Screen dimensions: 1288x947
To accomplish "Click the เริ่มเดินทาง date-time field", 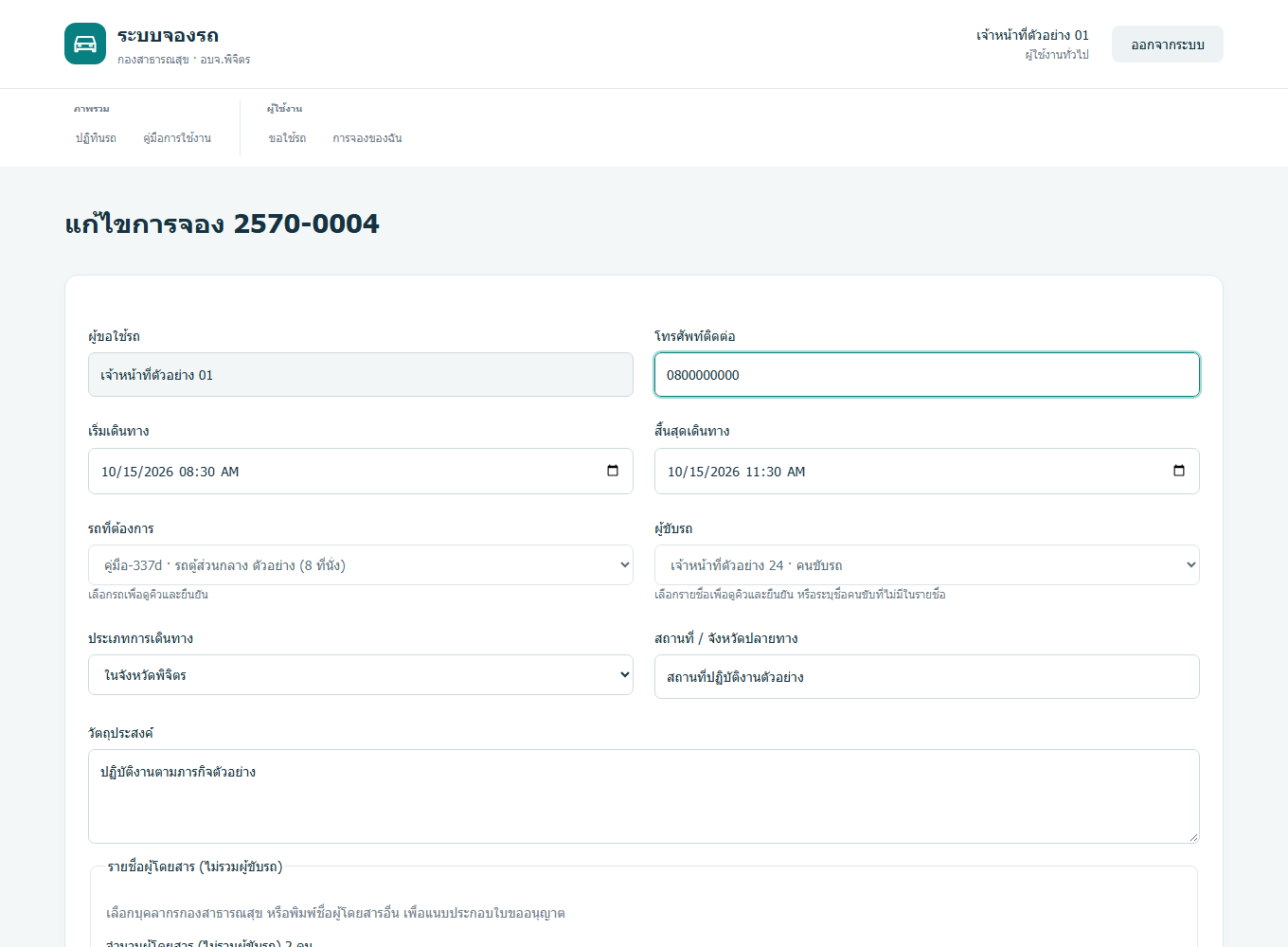I will pos(361,471).
